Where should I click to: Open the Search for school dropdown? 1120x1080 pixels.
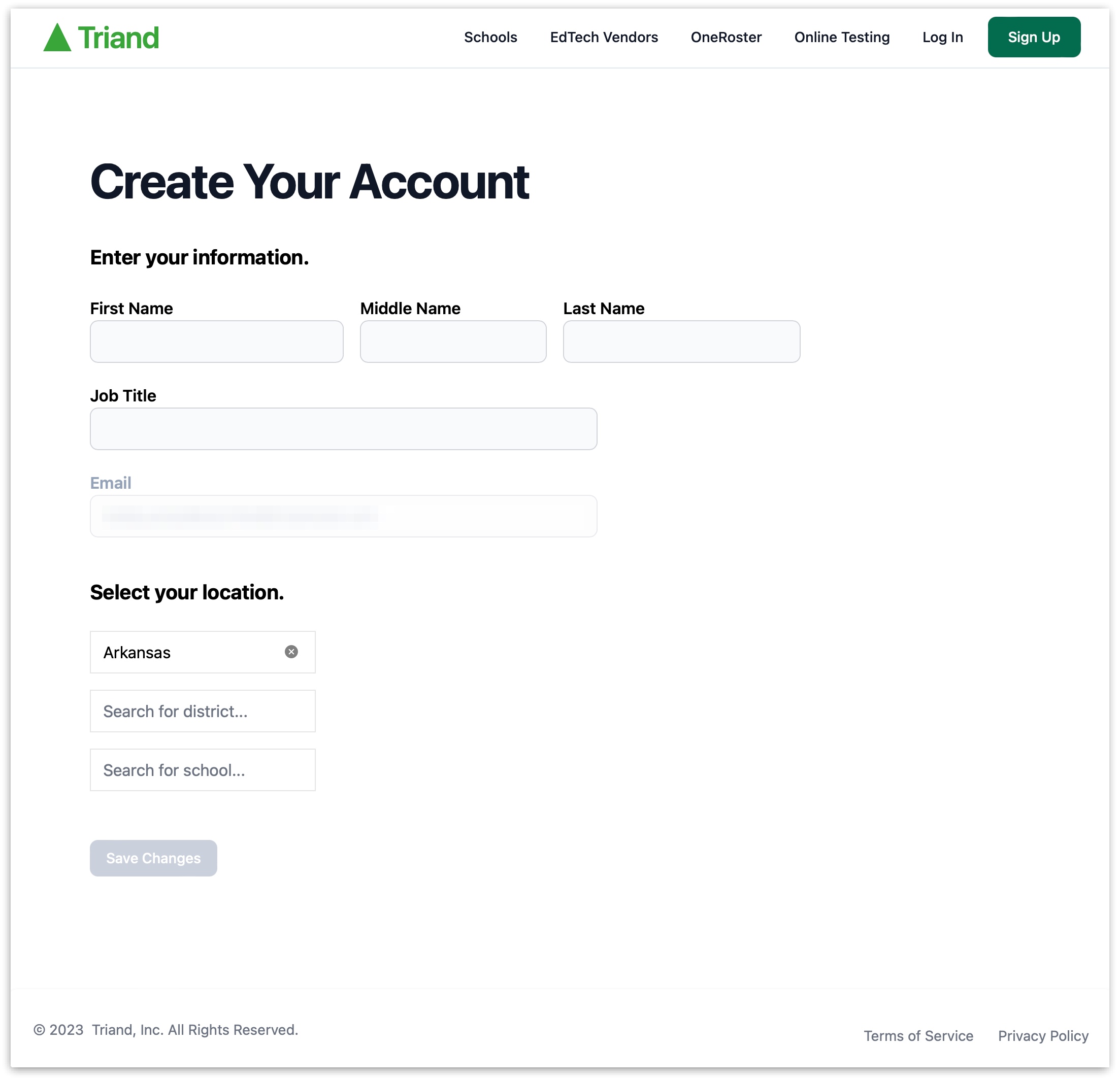(203, 770)
